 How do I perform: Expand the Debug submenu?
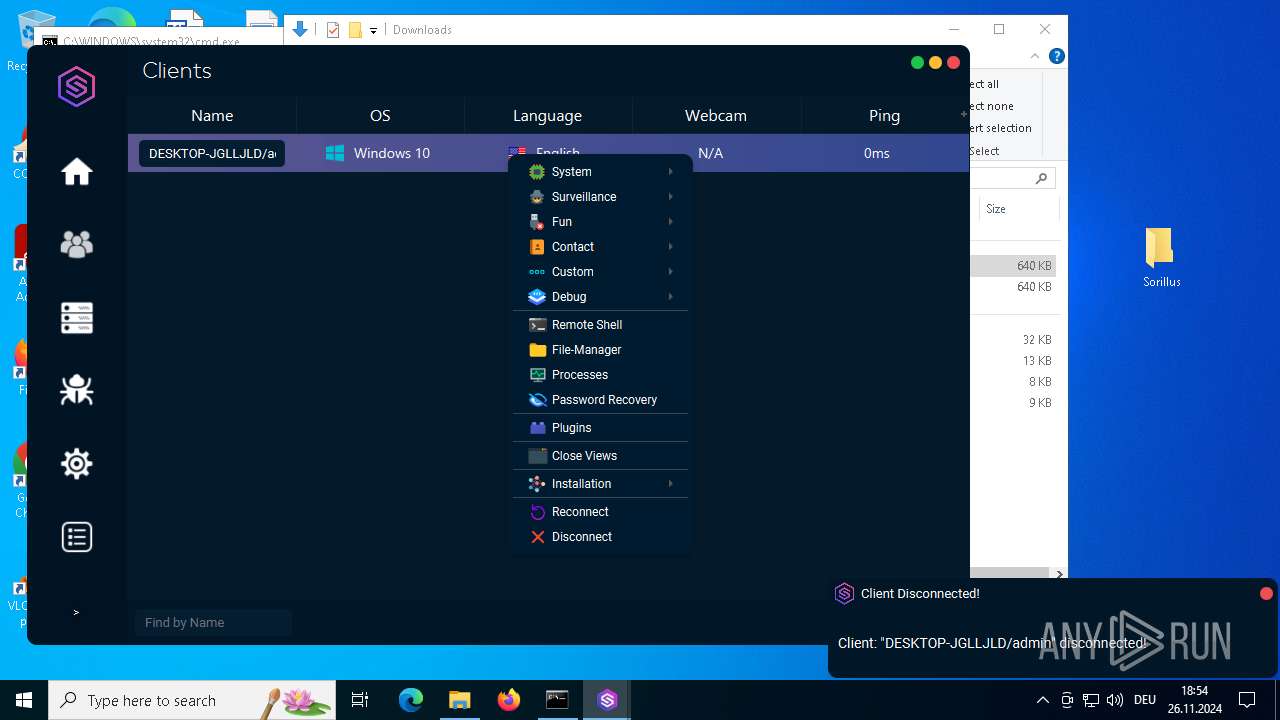pyautogui.click(x=601, y=297)
